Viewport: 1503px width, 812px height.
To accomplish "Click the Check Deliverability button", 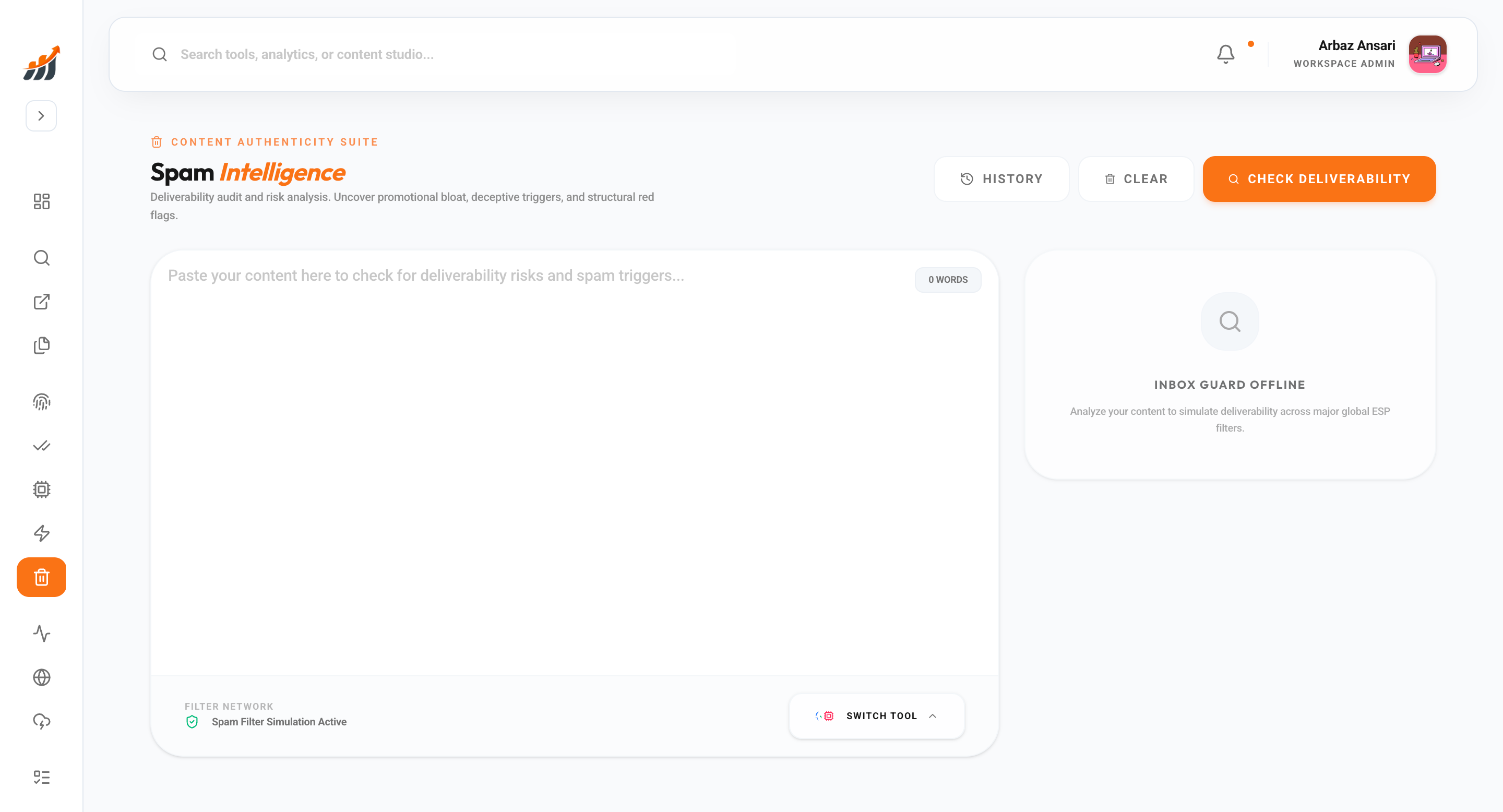I will point(1319,179).
